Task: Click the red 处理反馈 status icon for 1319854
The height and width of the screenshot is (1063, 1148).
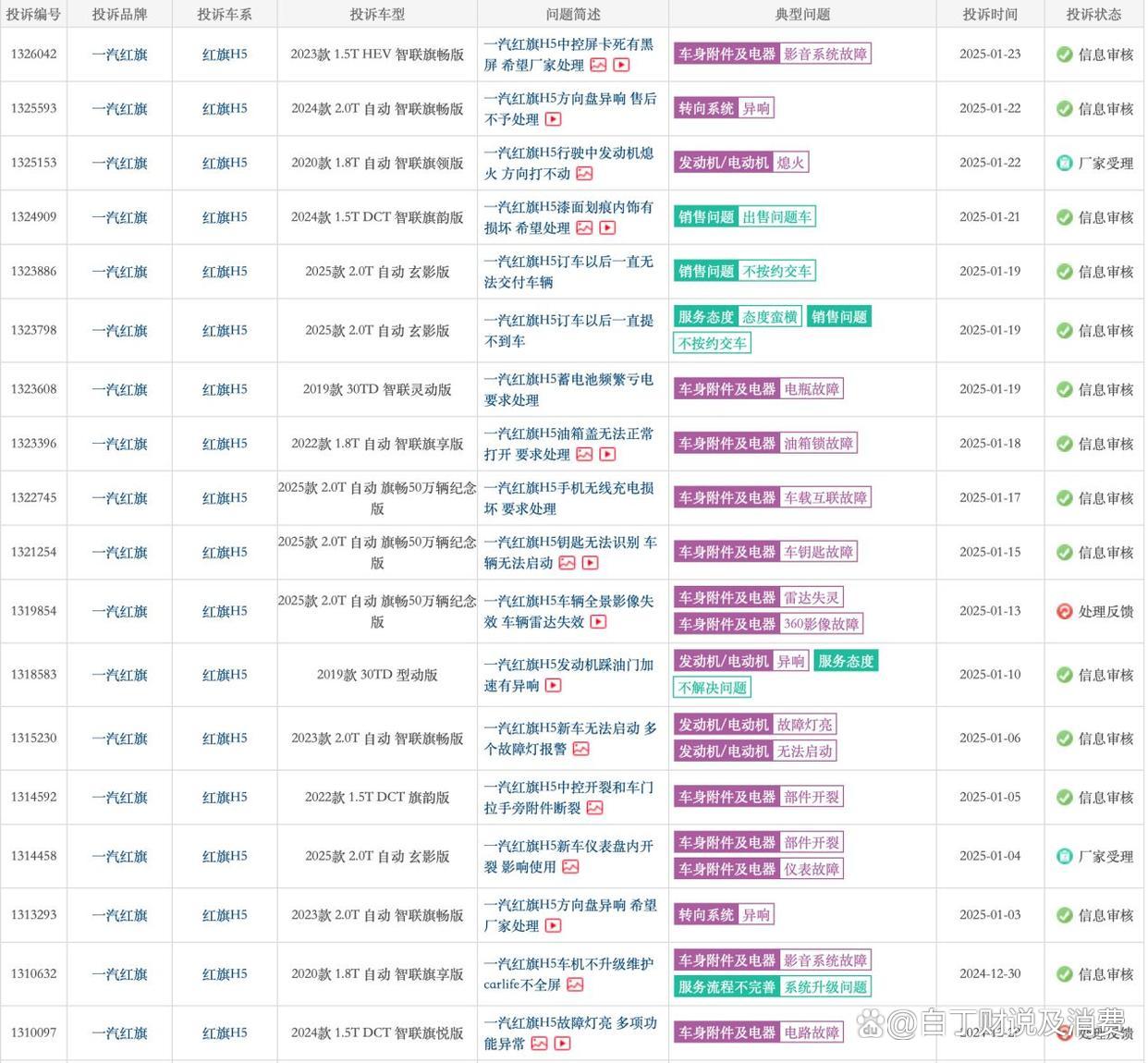Action: (x=1064, y=611)
